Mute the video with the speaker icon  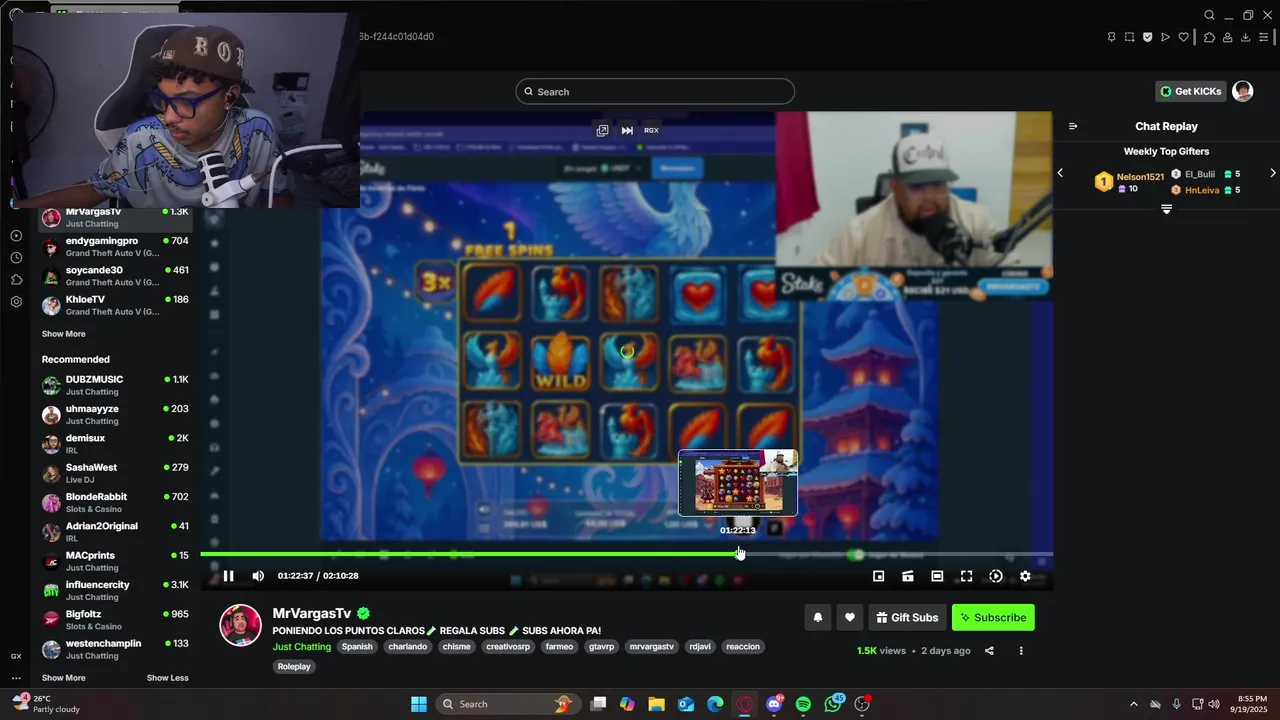(258, 576)
